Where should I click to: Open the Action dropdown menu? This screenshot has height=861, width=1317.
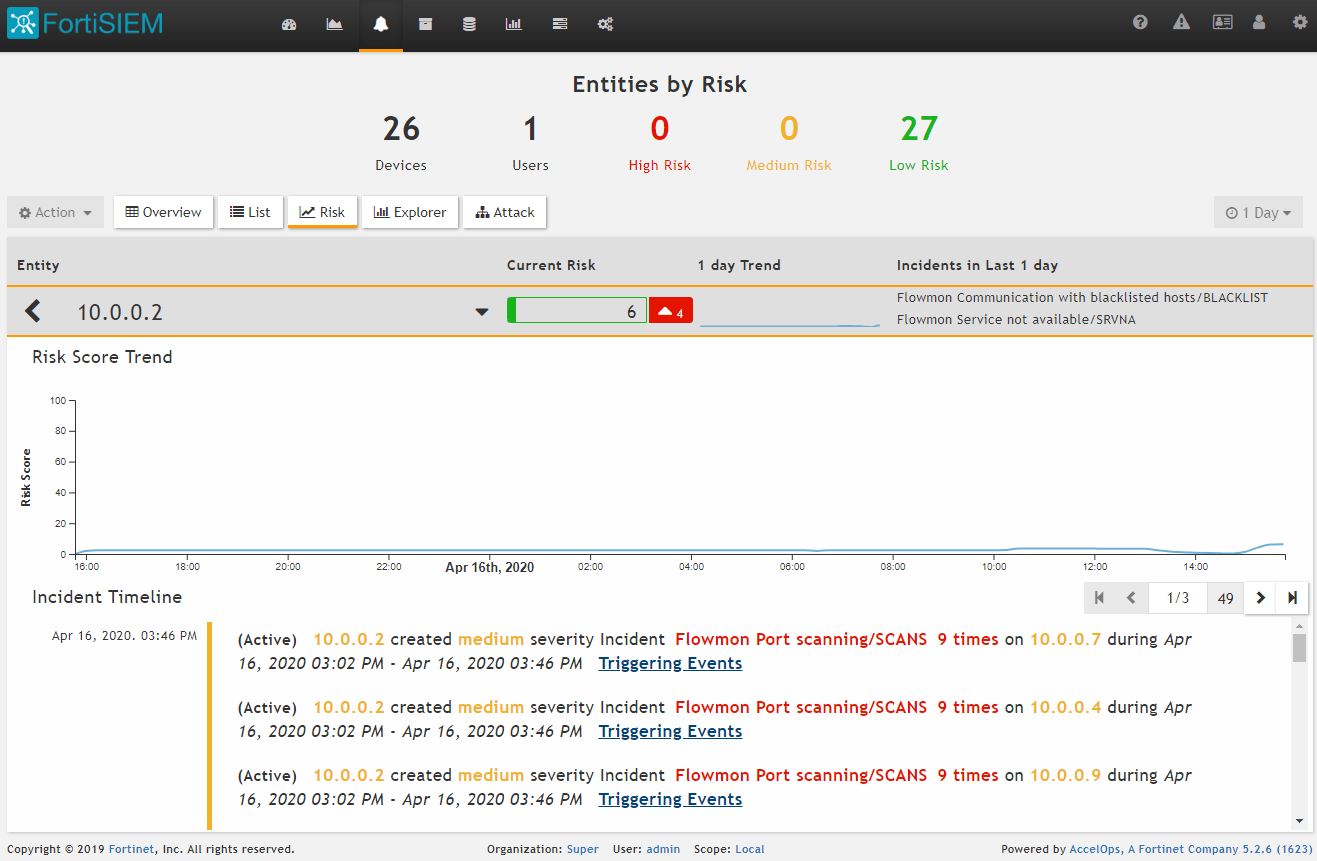tap(56, 212)
